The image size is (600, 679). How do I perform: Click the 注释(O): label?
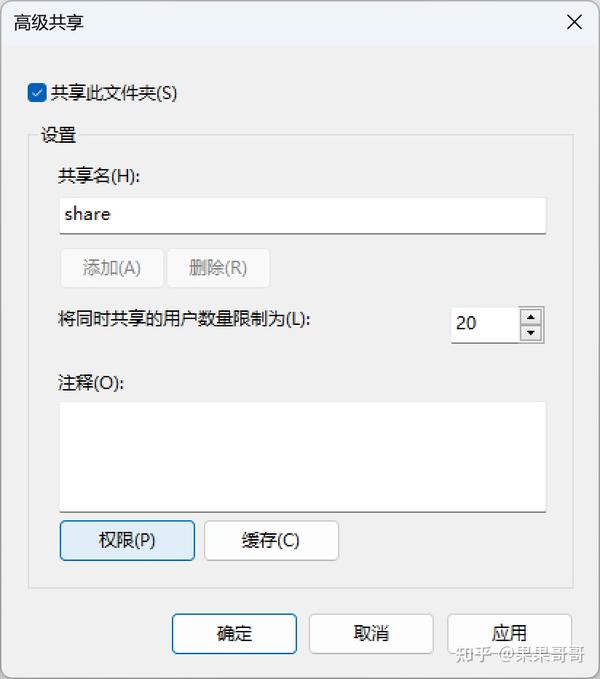click(91, 382)
